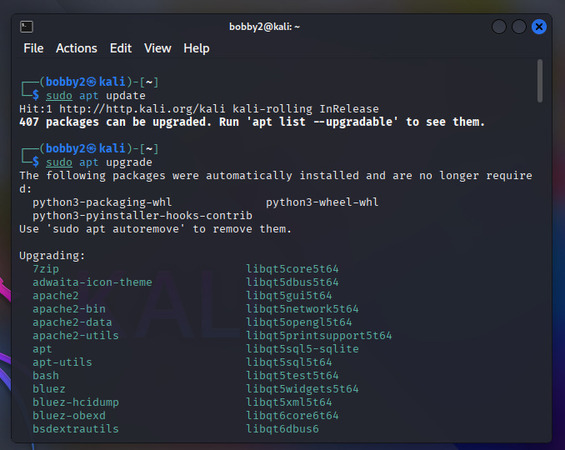Click the 'libqt5printsupport5t64' package entry
Screen dimensions: 565x450
pyautogui.click(x=319, y=335)
